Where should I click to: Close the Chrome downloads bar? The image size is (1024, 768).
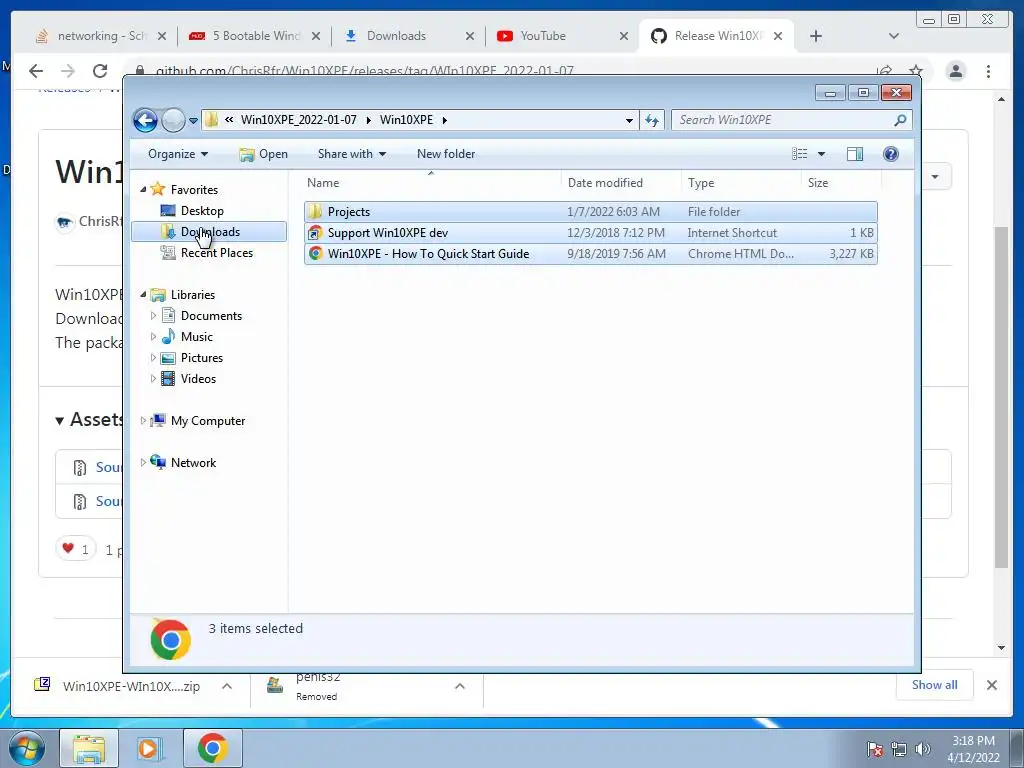click(x=991, y=684)
